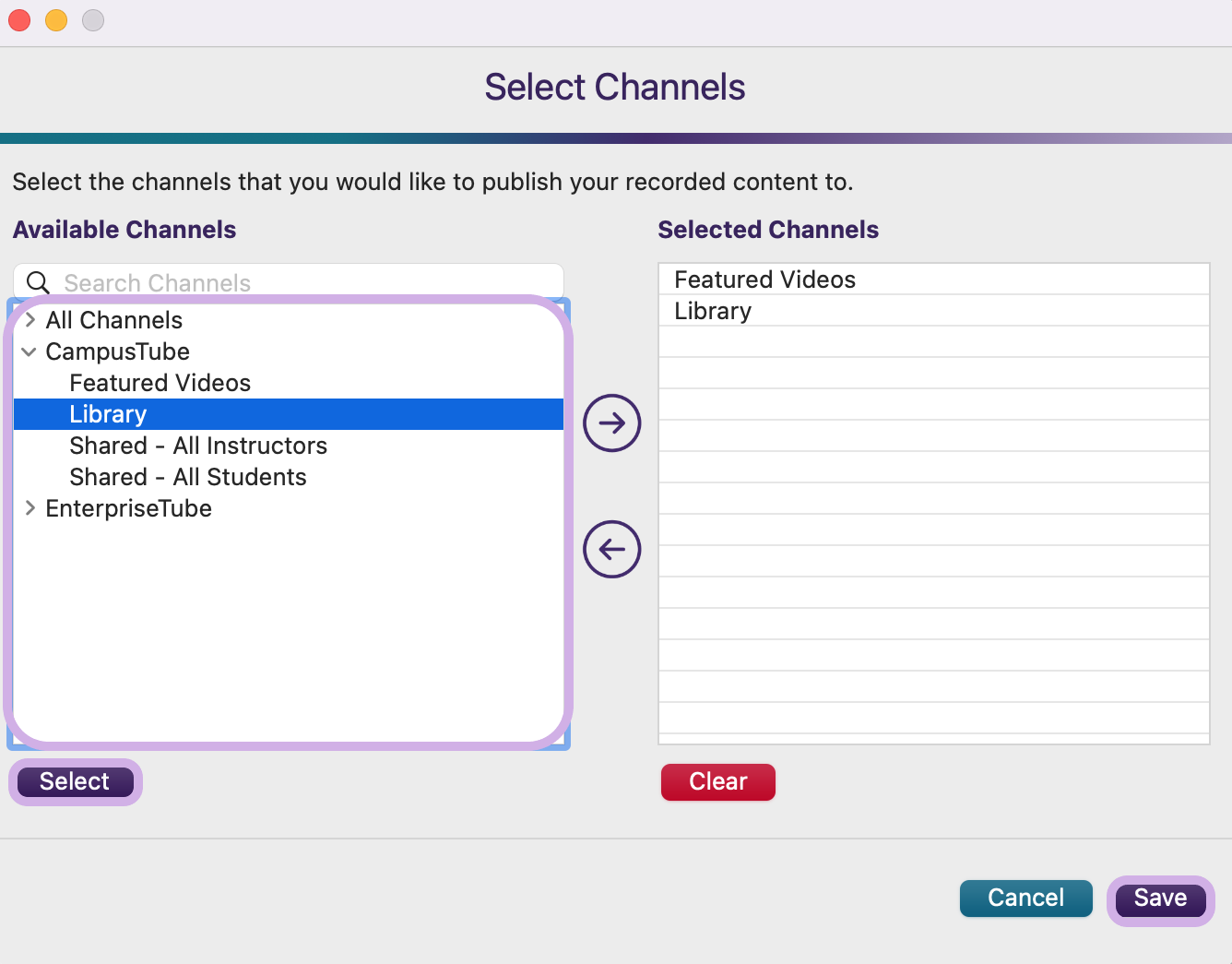The image size is (1232, 964).
Task: Collapse the CampusTube tree node
Action: click(30, 351)
